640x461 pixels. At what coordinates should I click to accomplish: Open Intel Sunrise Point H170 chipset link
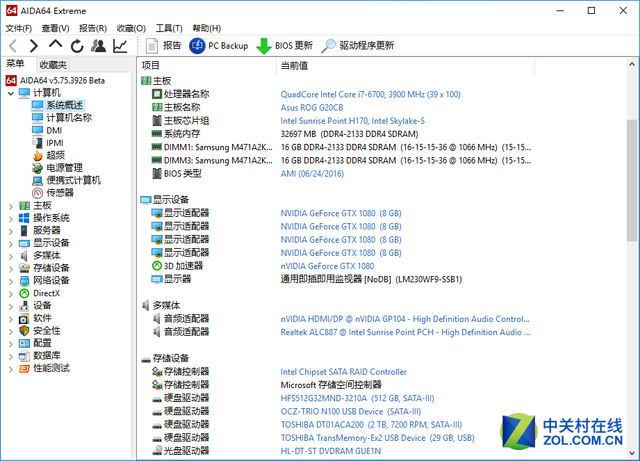tap(353, 121)
